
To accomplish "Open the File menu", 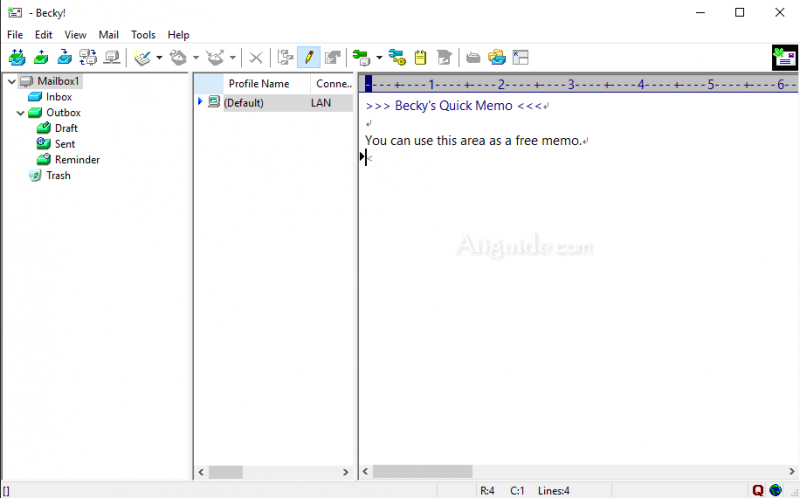I will click(x=15, y=35).
